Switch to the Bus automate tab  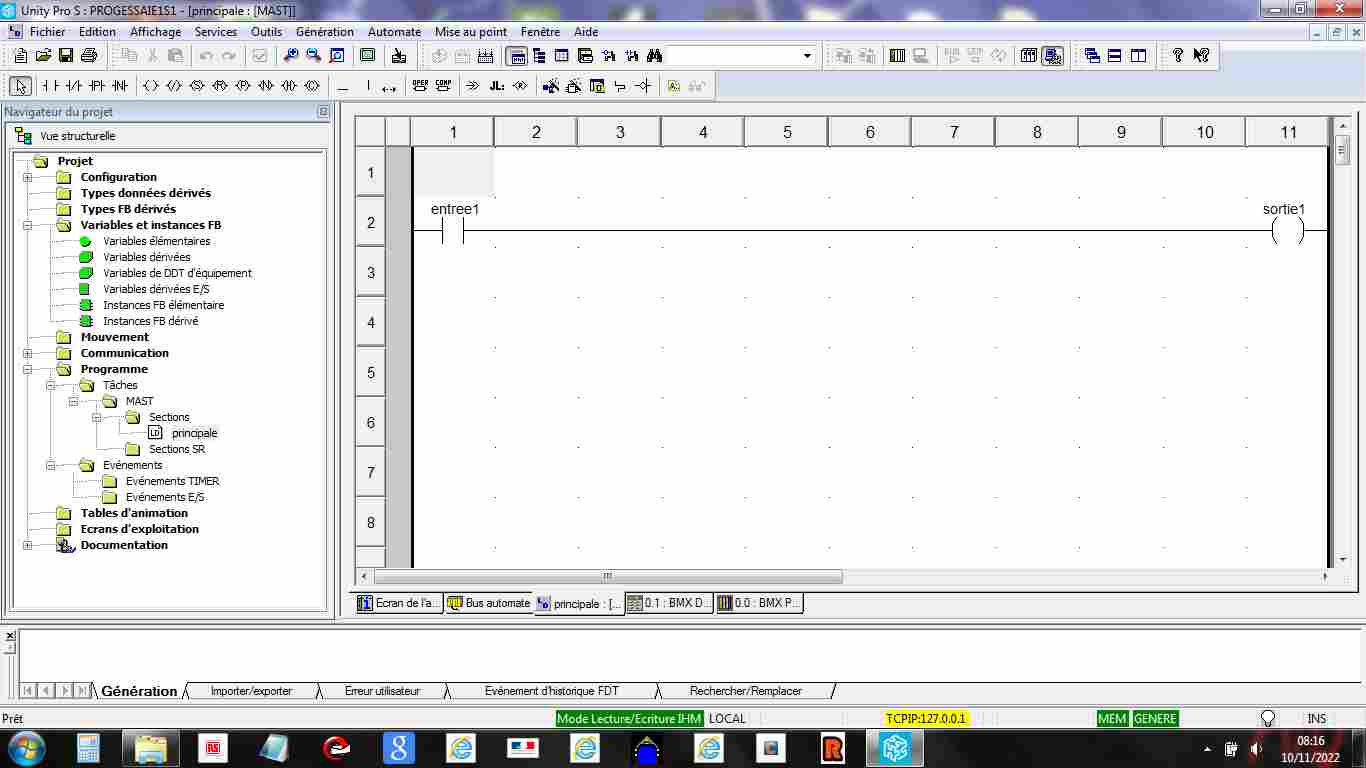(489, 603)
